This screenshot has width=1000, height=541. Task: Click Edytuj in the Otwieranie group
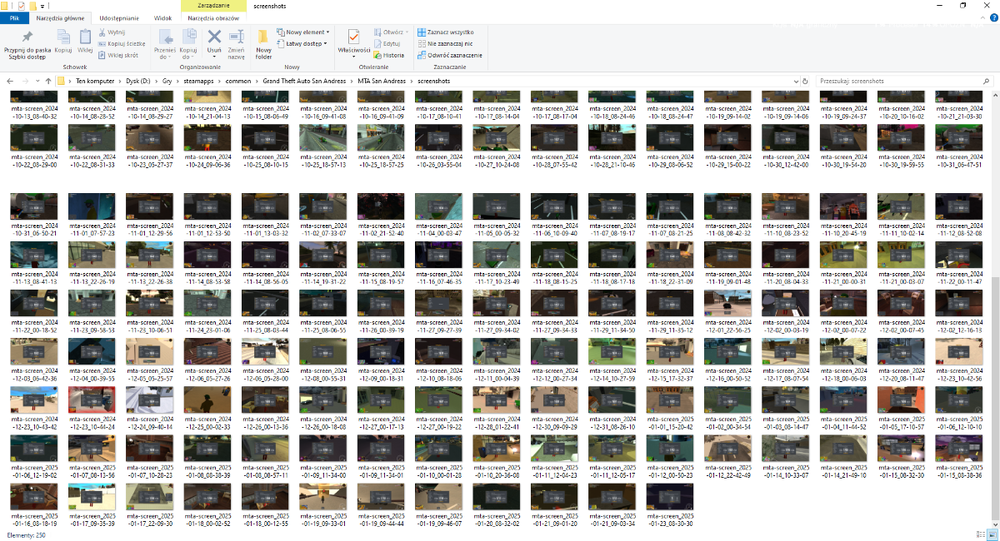click(387, 43)
